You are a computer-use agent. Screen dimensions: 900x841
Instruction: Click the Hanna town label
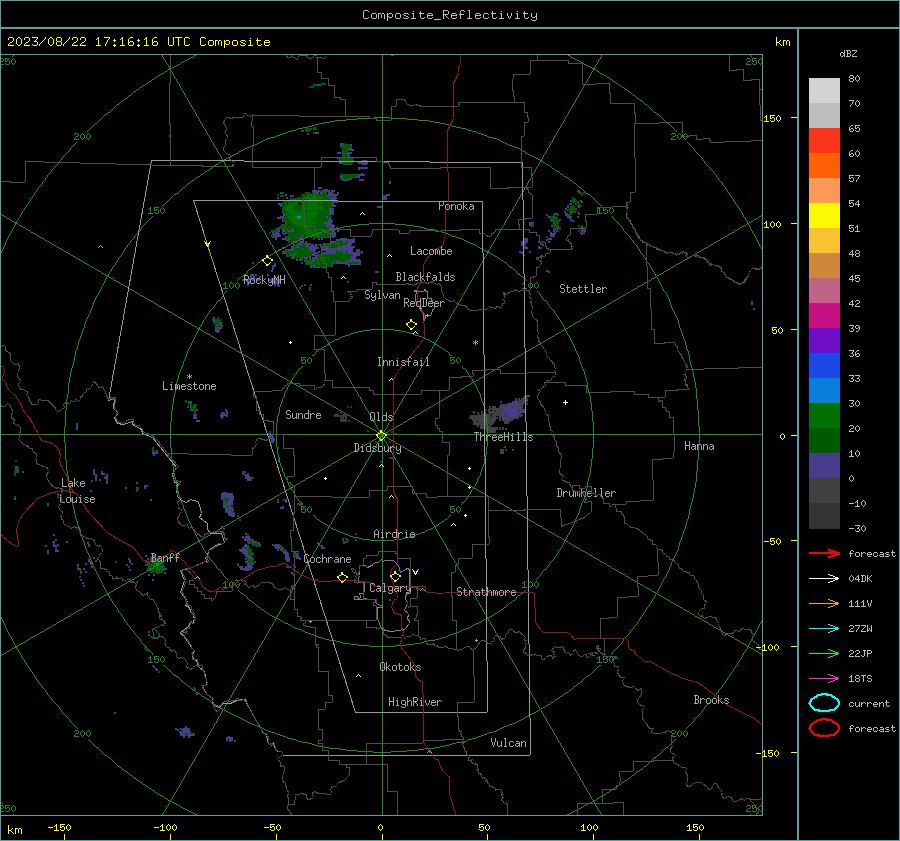pyautogui.click(x=699, y=446)
